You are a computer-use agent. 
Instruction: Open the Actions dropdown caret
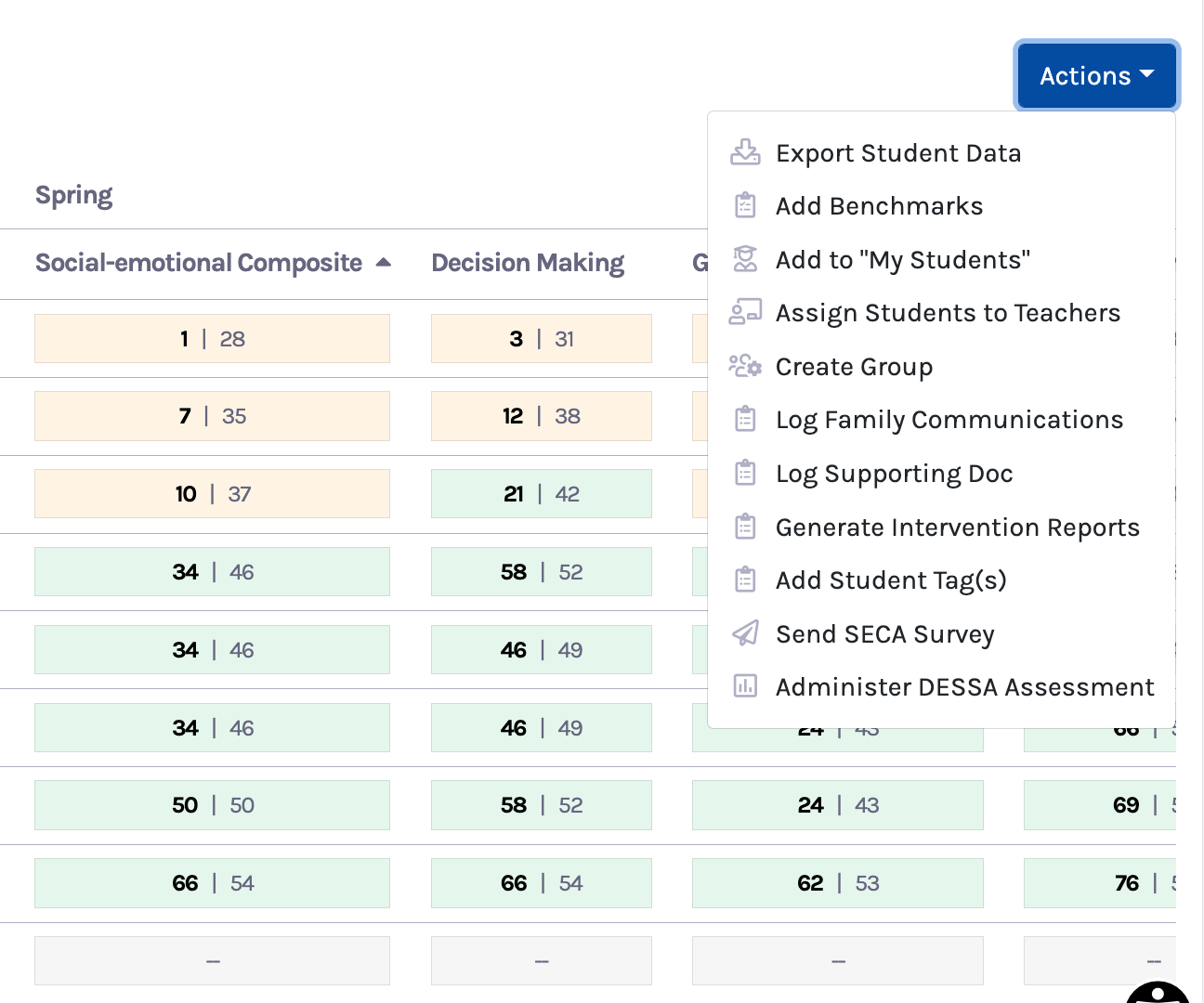1149,75
